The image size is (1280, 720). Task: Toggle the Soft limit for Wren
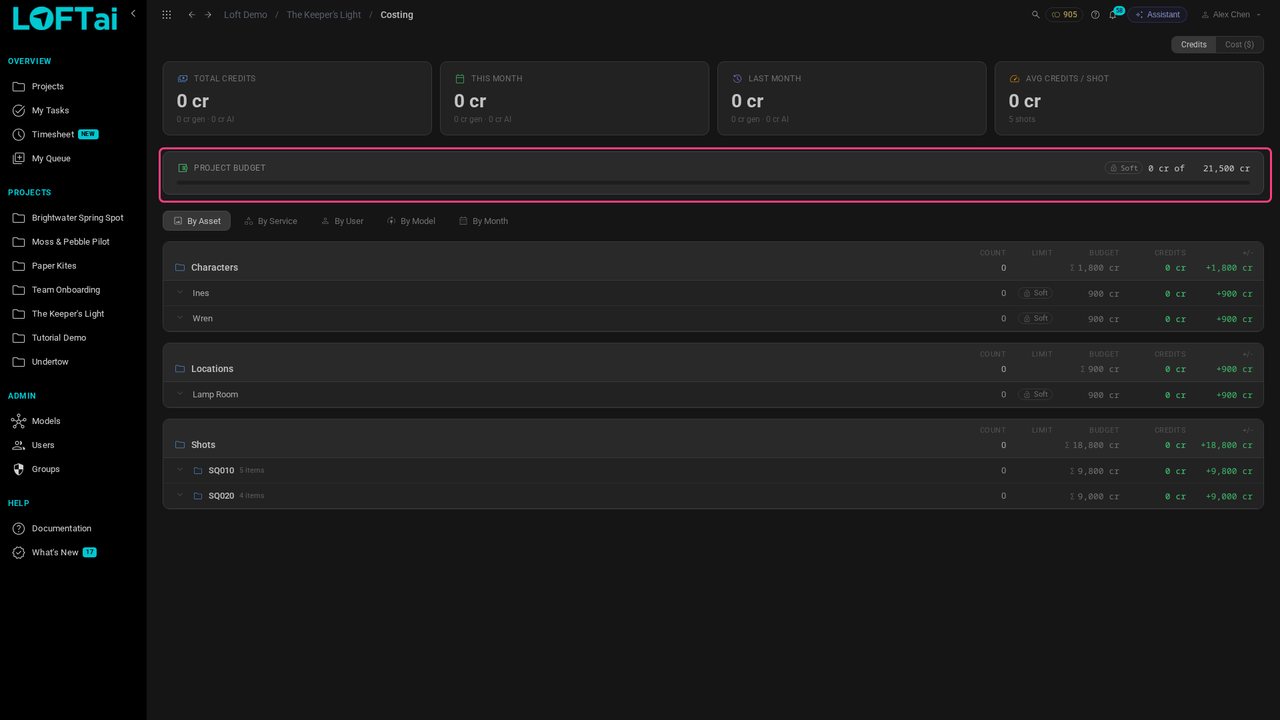[1035, 318]
